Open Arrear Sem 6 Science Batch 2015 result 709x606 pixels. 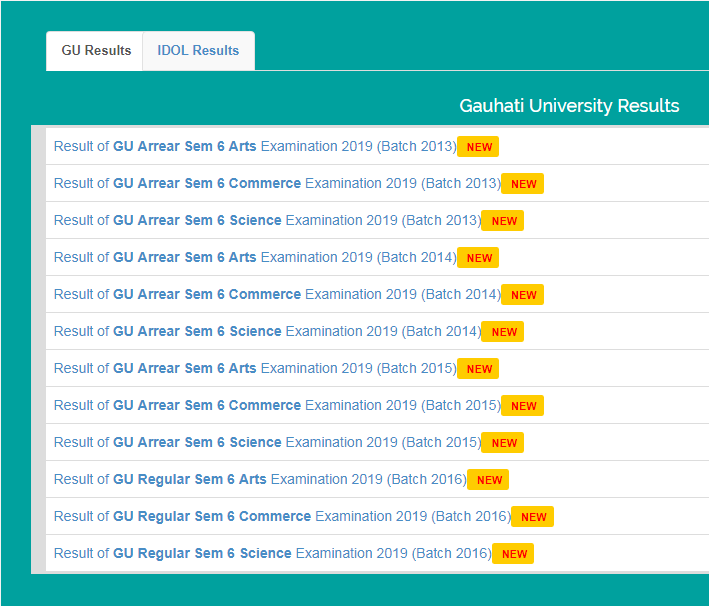pos(268,442)
